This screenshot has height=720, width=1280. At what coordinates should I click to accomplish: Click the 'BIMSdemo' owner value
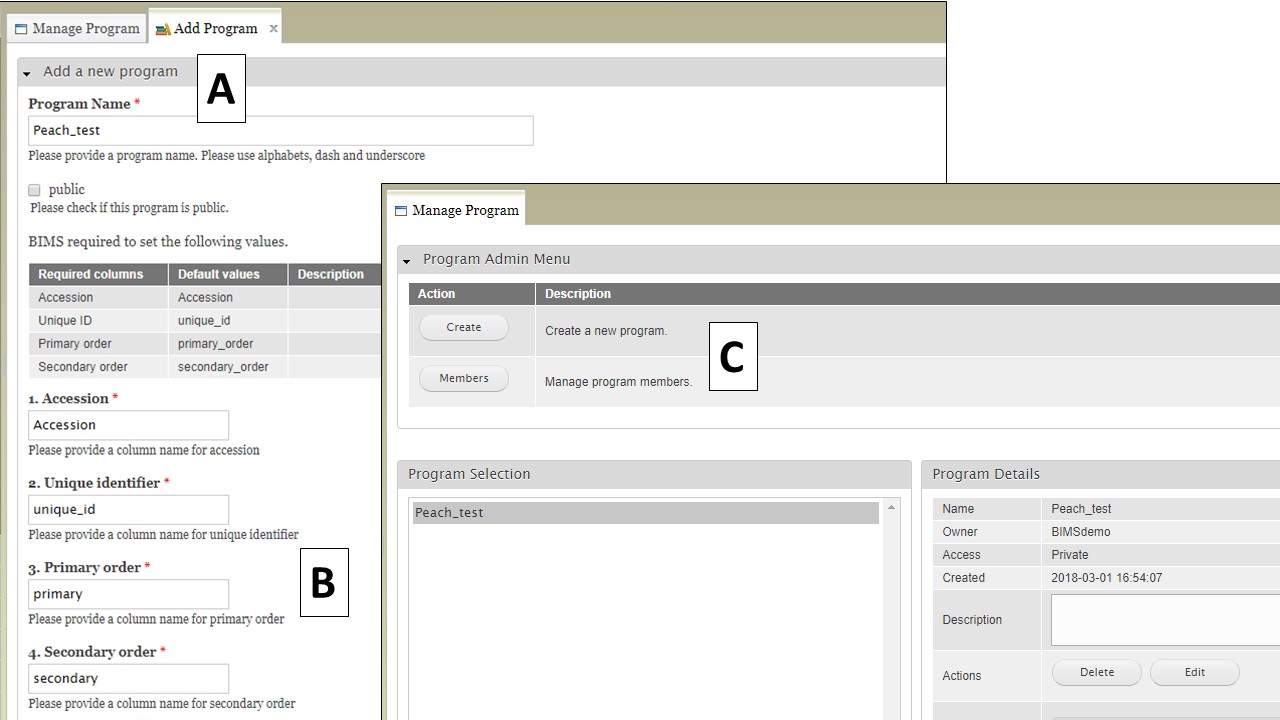tap(1081, 532)
